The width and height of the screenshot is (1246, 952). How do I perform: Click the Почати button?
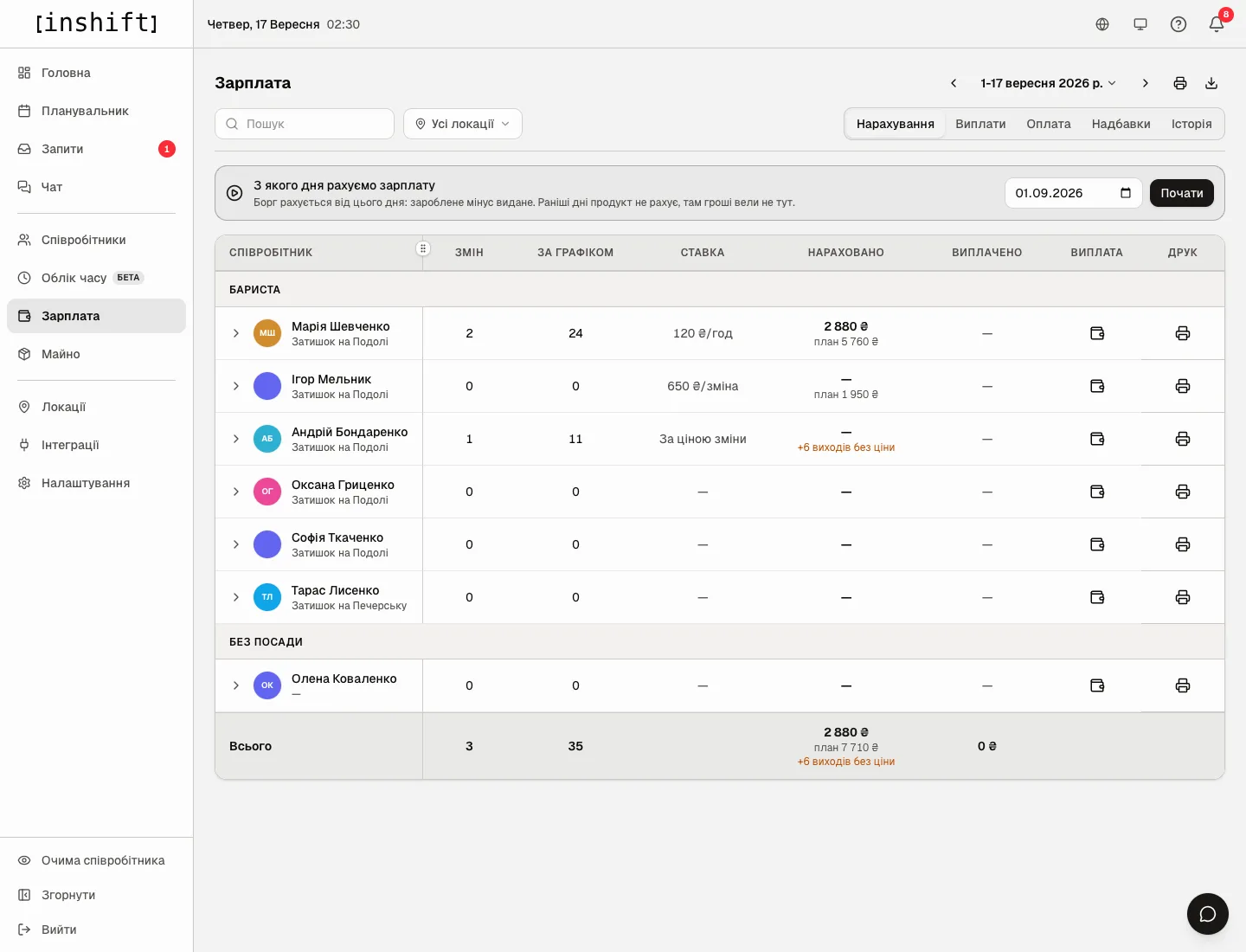(x=1182, y=193)
